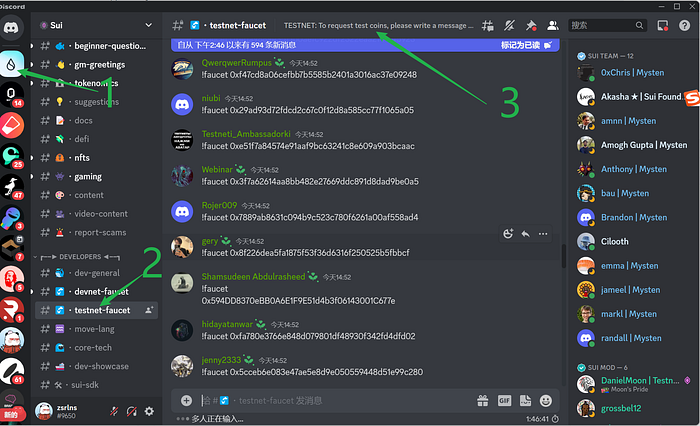Viewport: 700px width, 426px height.
Task: Open Threads icon in channel header
Action: click(487, 25)
